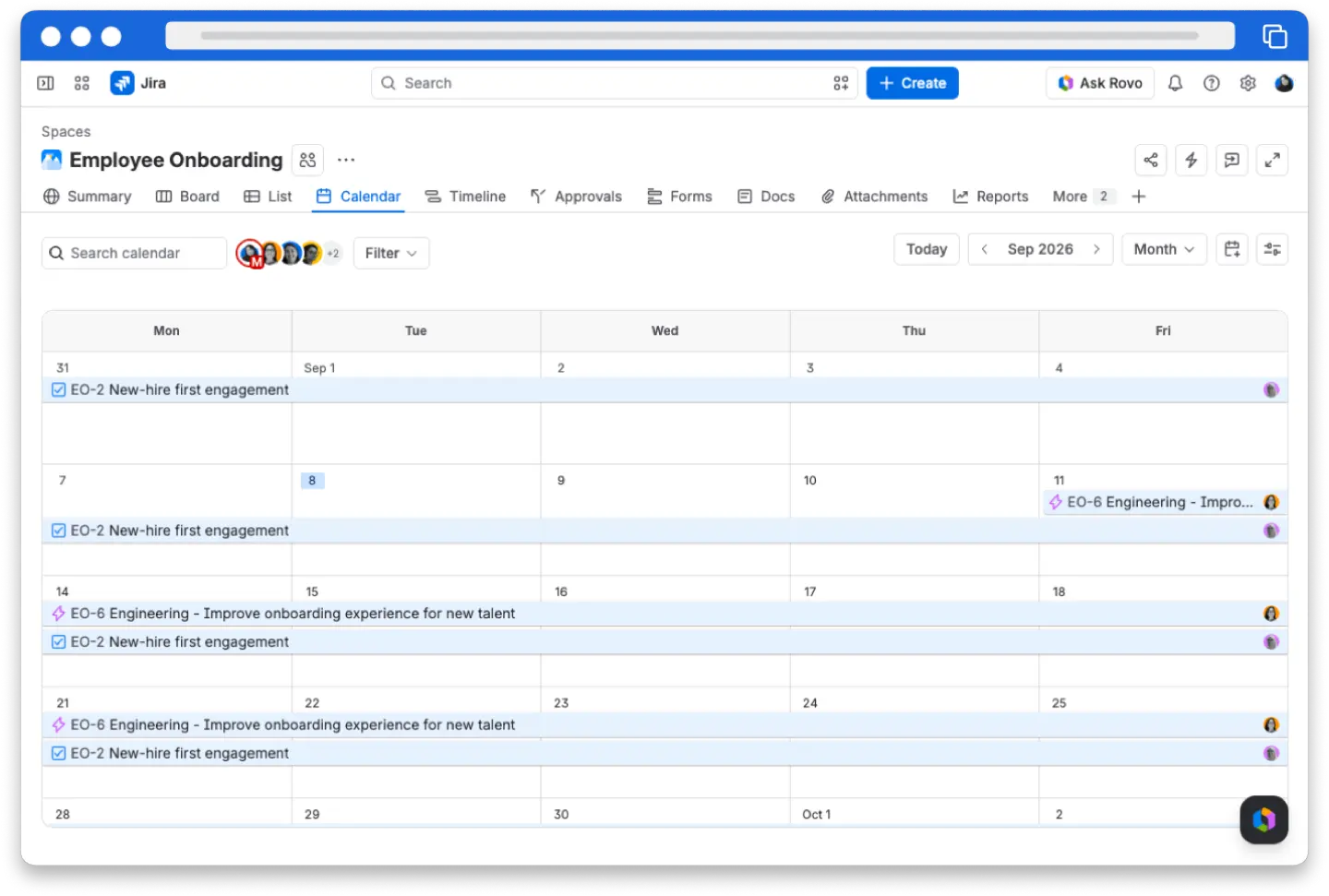Click the Create button

coord(912,83)
